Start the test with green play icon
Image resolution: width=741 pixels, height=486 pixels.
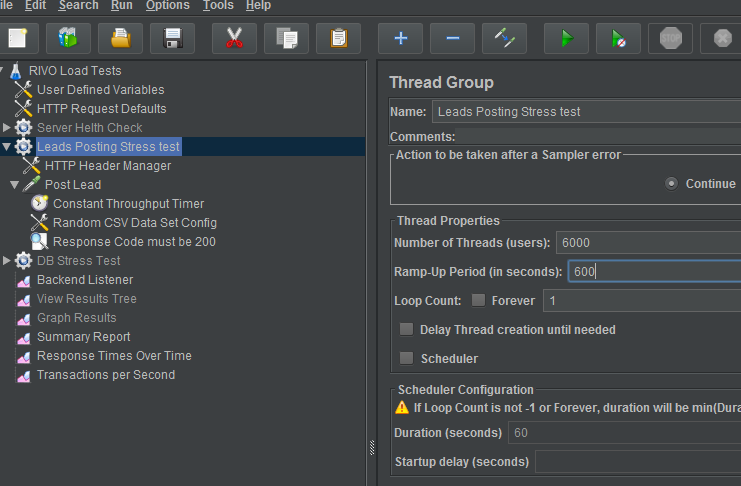point(567,38)
